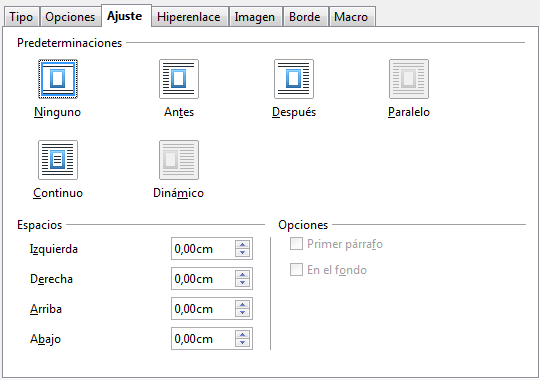This screenshot has width=540, height=380.
Task: Click inside the Izquierda spacing field
Action: tap(203, 248)
